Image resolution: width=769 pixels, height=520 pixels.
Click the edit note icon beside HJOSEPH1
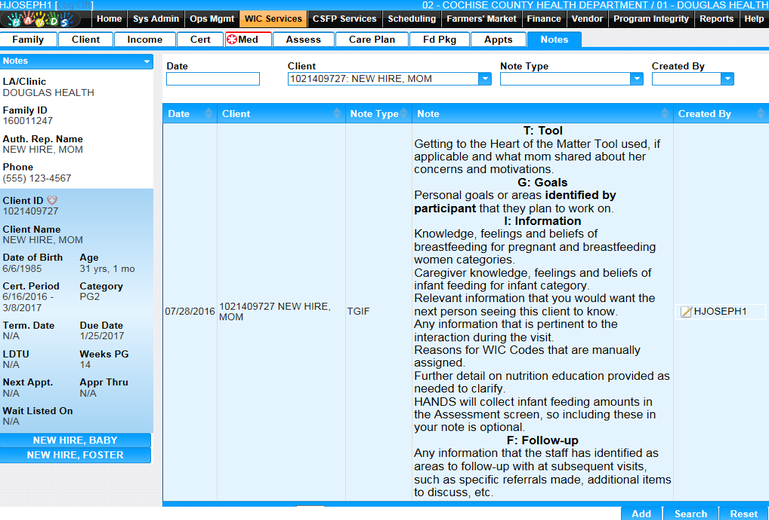click(x=685, y=312)
